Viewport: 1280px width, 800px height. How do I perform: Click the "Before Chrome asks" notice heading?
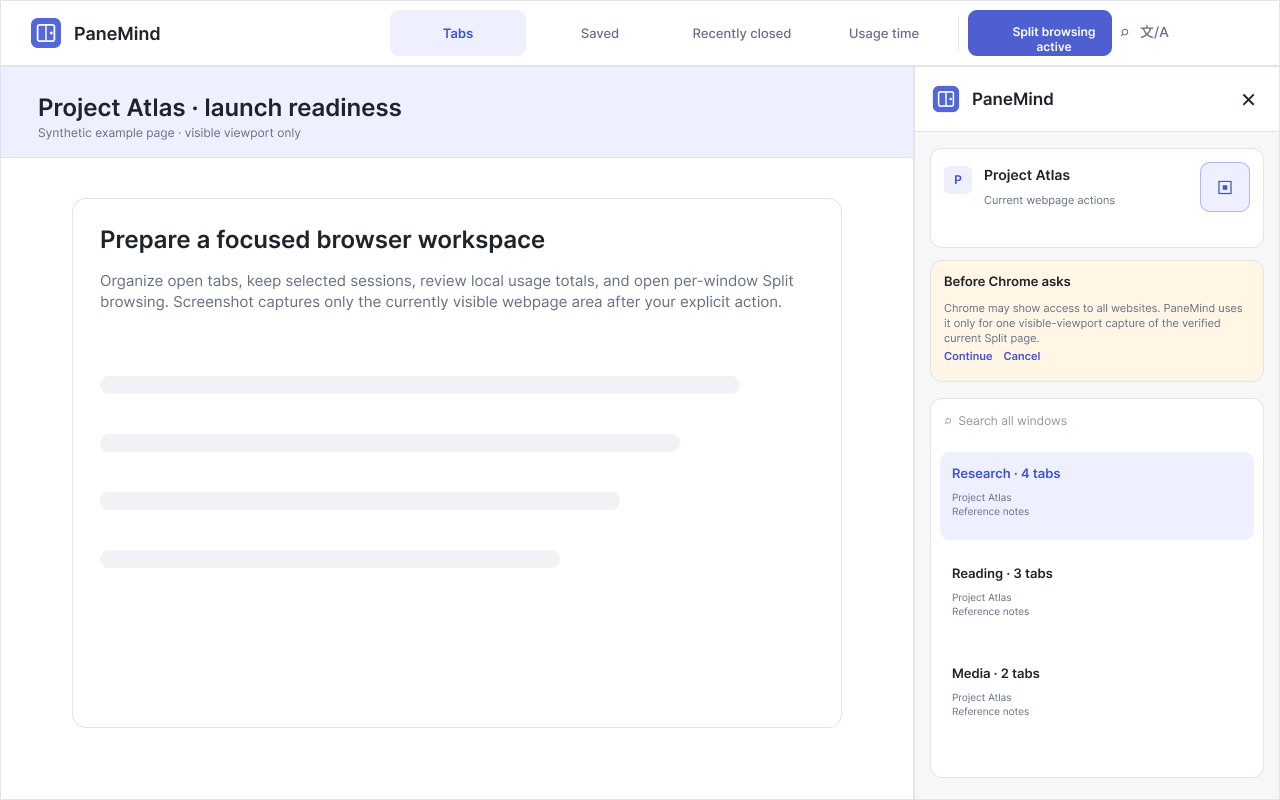[1007, 282]
